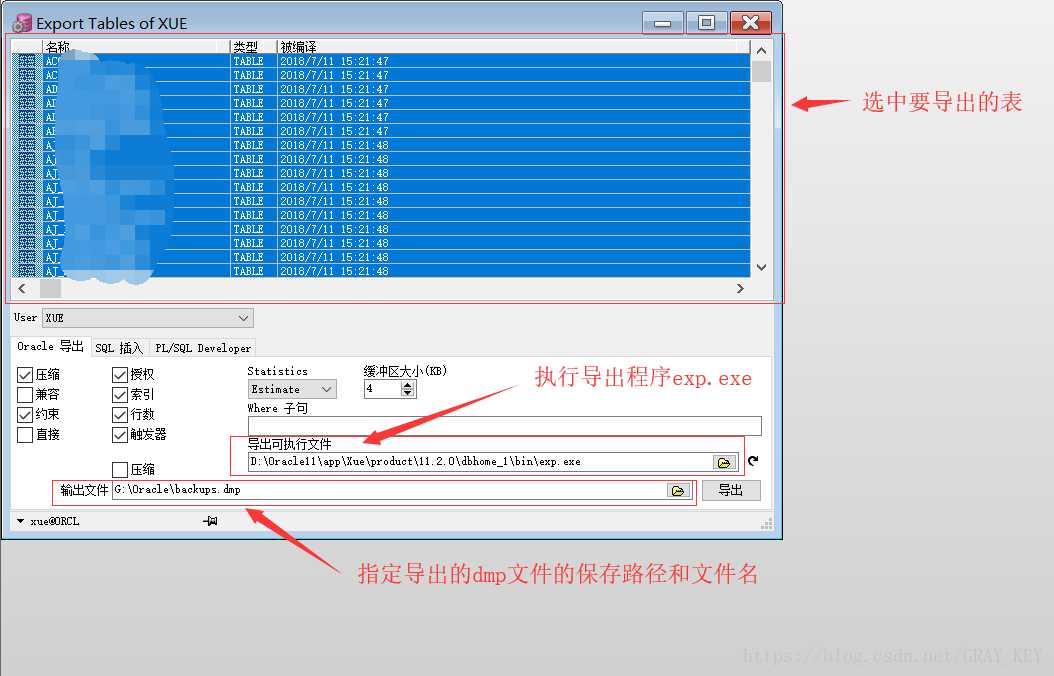The height and width of the screenshot is (676, 1054).
Task: Click the table list scroll up arrow
Action: click(x=761, y=50)
